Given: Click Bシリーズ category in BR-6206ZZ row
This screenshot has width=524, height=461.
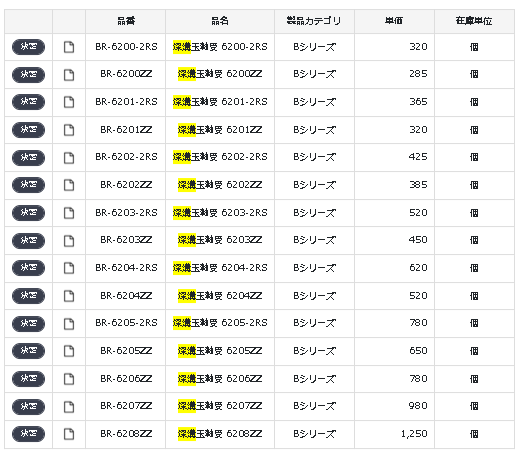Looking at the screenshot, I should click(x=314, y=379).
